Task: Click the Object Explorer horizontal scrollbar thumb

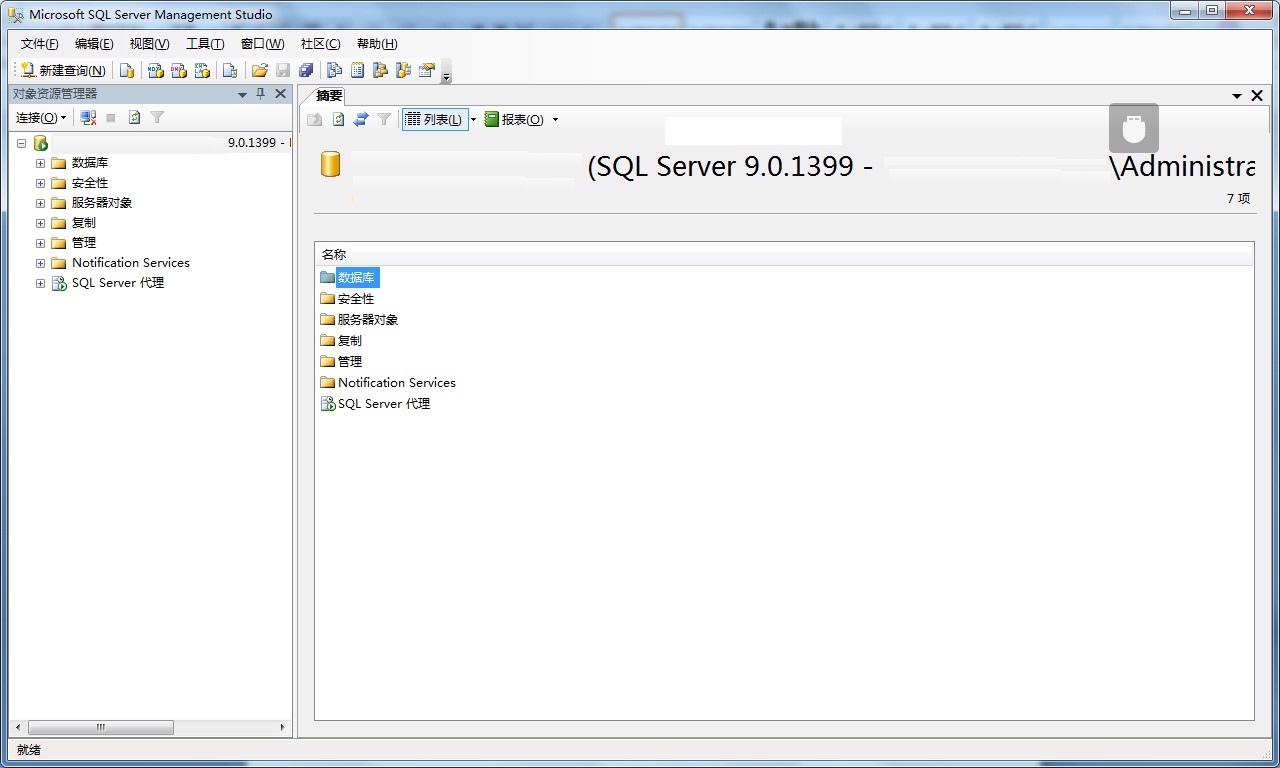Action: tap(101, 728)
